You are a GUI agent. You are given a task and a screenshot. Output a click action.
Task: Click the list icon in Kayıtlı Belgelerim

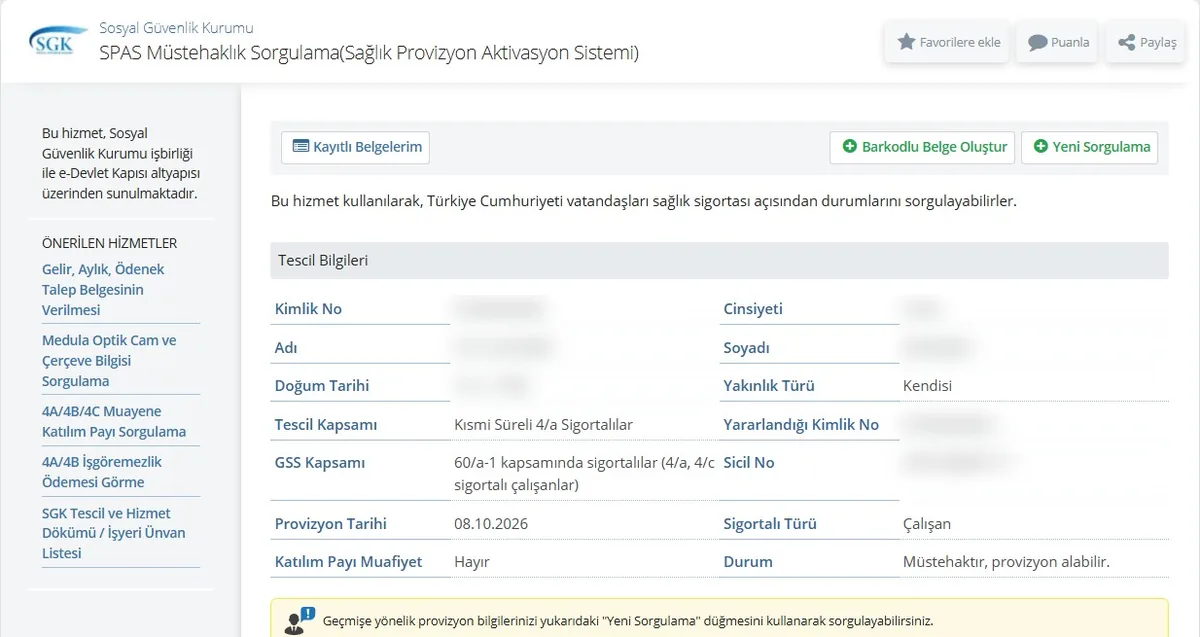pos(301,146)
